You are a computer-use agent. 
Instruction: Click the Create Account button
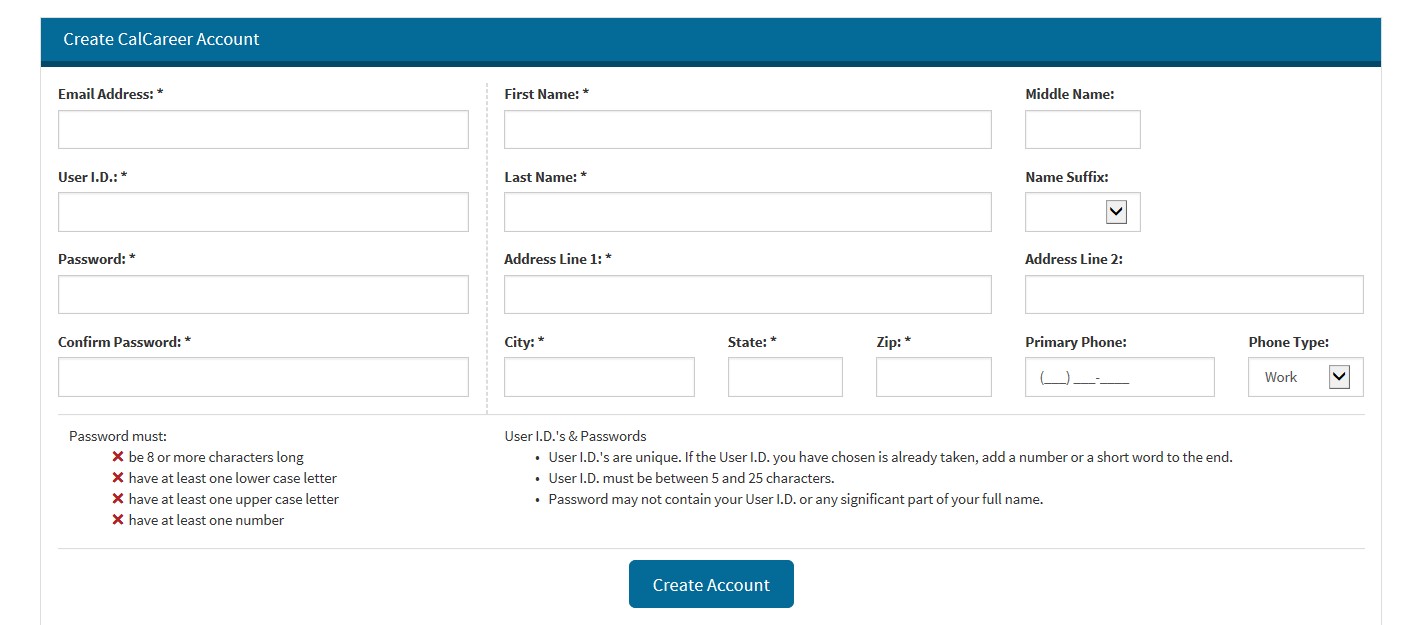(x=711, y=584)
